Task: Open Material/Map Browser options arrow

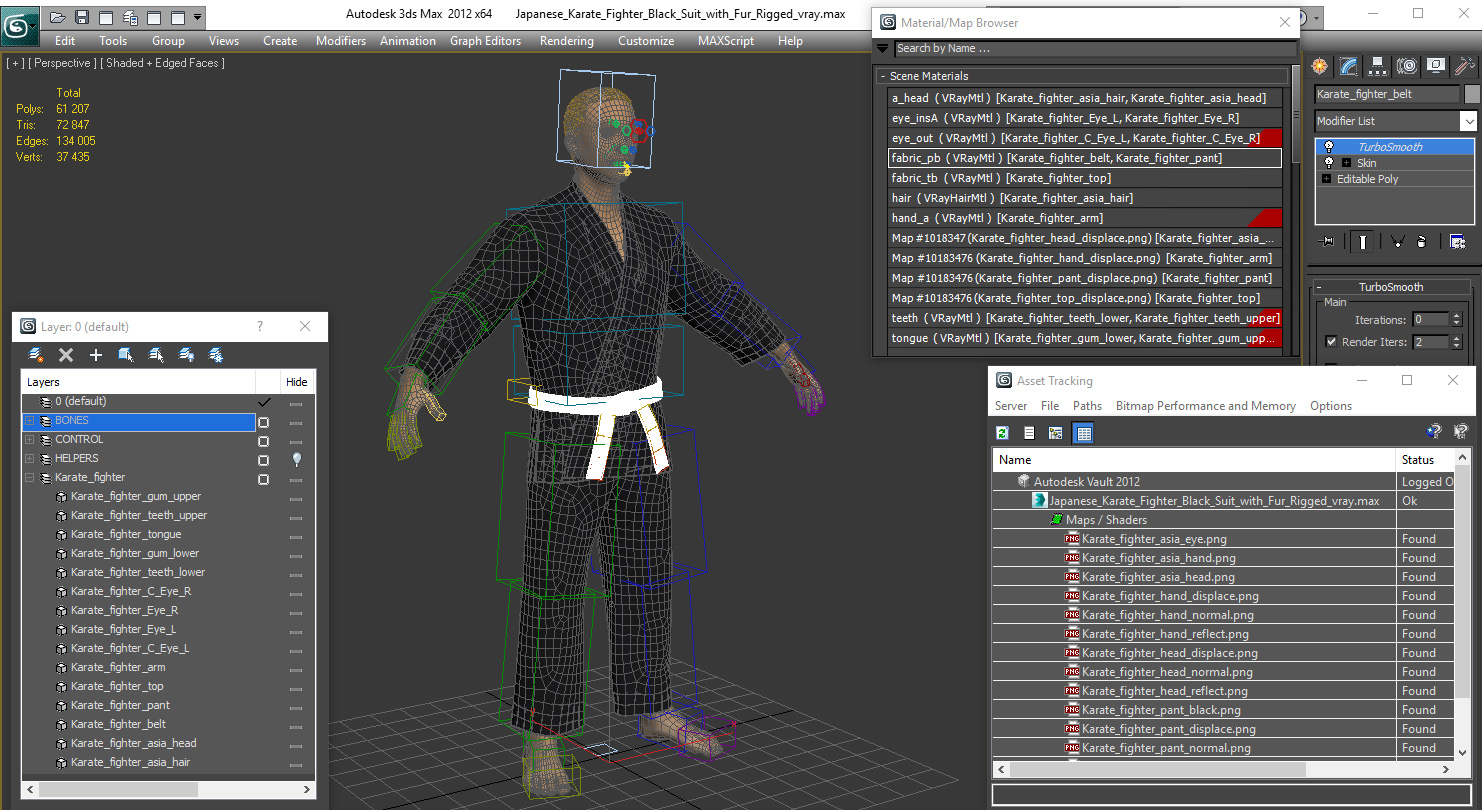Action: [883, 48]
